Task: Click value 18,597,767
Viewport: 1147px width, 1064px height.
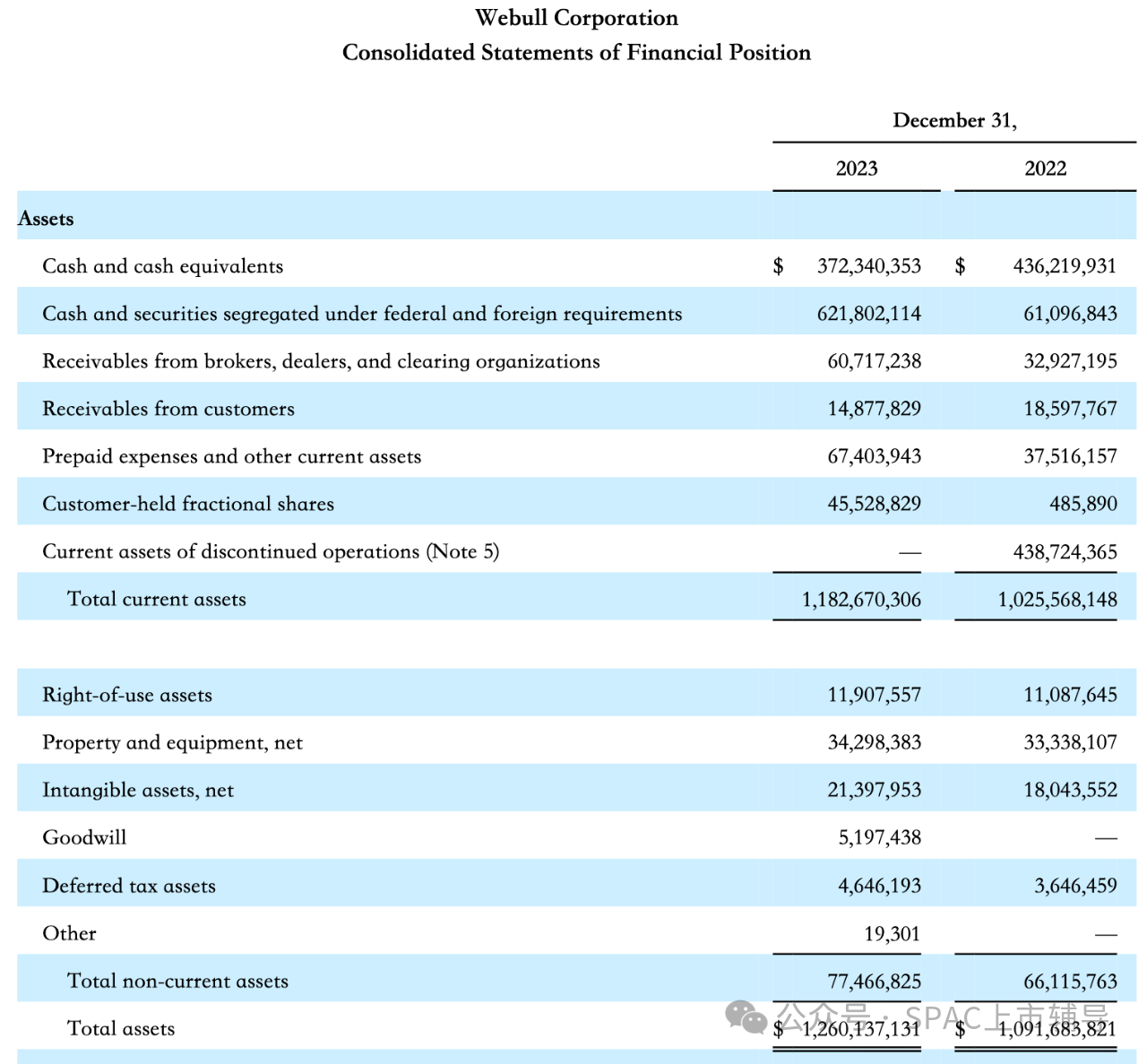Action: pos(1070,409)
